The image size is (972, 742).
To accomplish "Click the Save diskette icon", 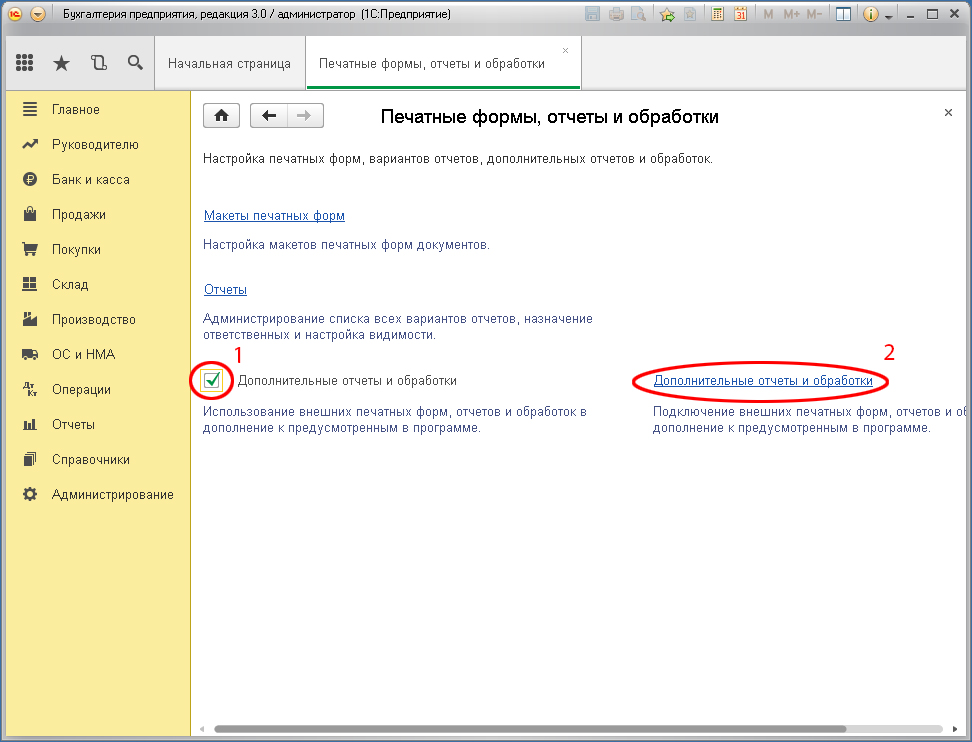I will point(593,14).
